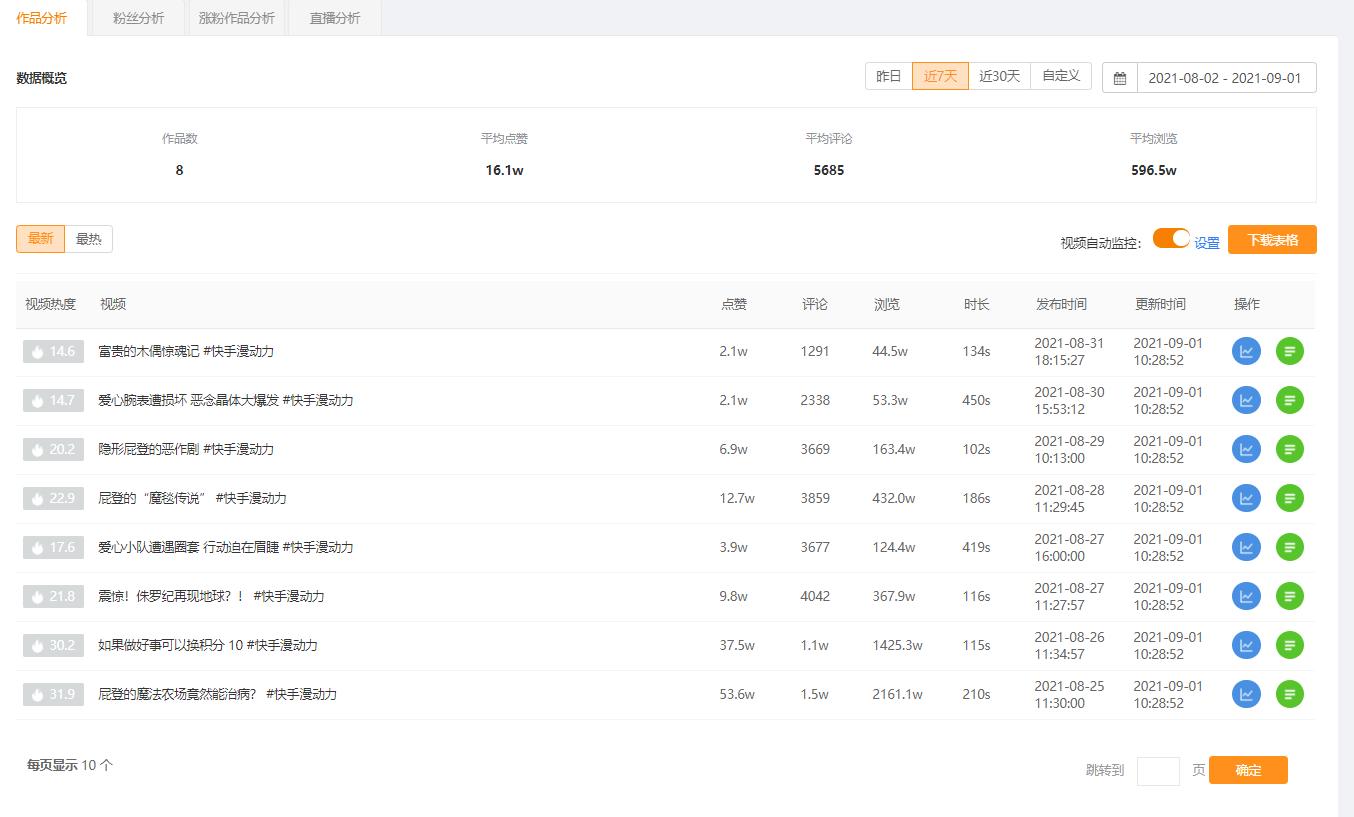This screenshot has width=1354, height=817.
Task: Click heat badge 31.9 flame icon
Action: 38,694
